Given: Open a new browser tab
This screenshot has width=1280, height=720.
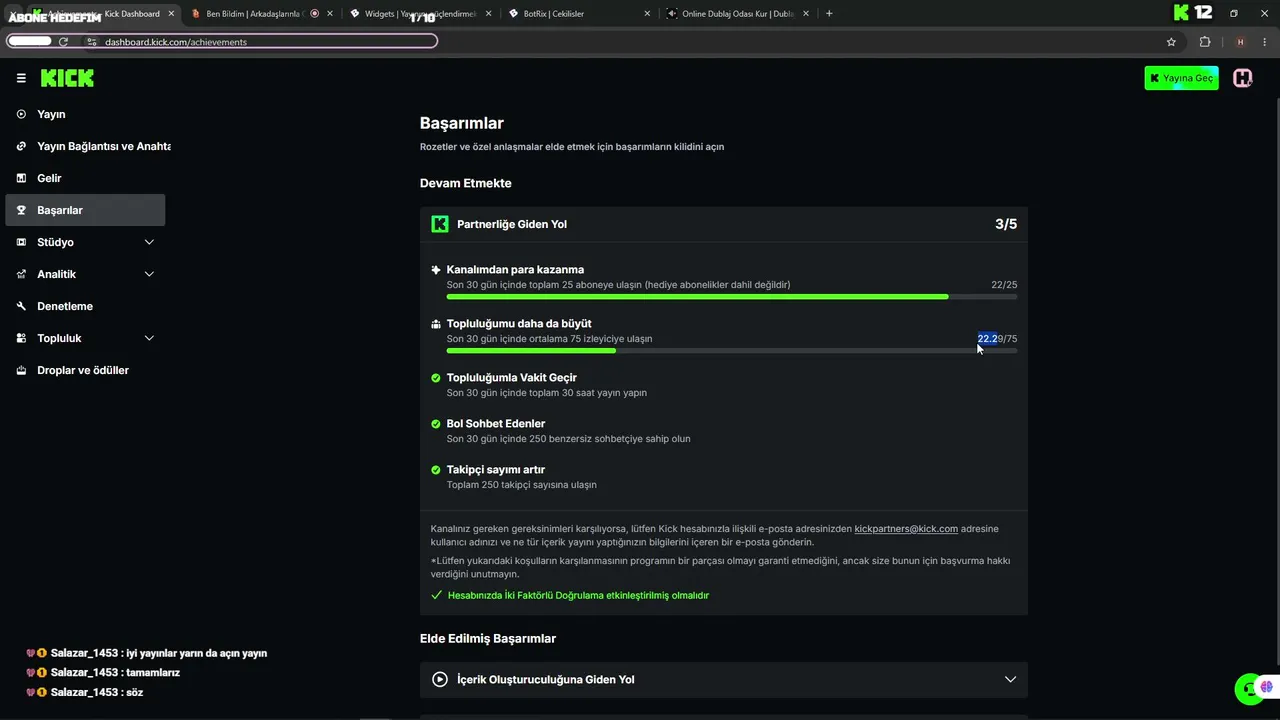Looking at the screenshot, I should [829, 14].
